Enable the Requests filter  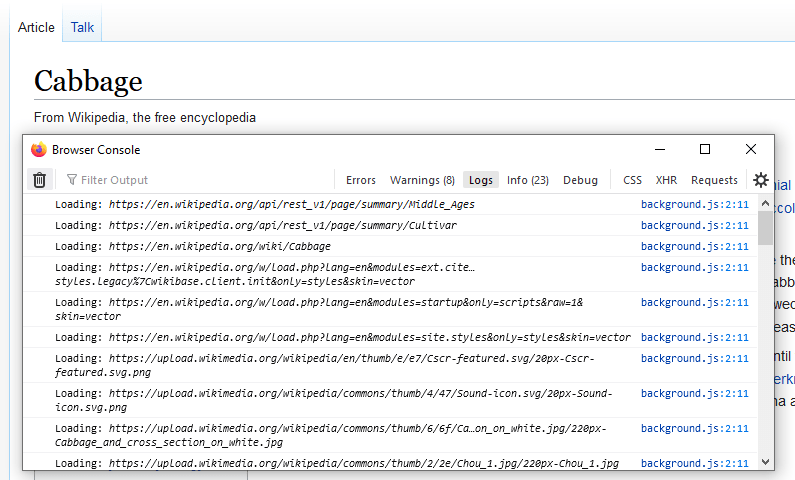click(x=714, y=180)
